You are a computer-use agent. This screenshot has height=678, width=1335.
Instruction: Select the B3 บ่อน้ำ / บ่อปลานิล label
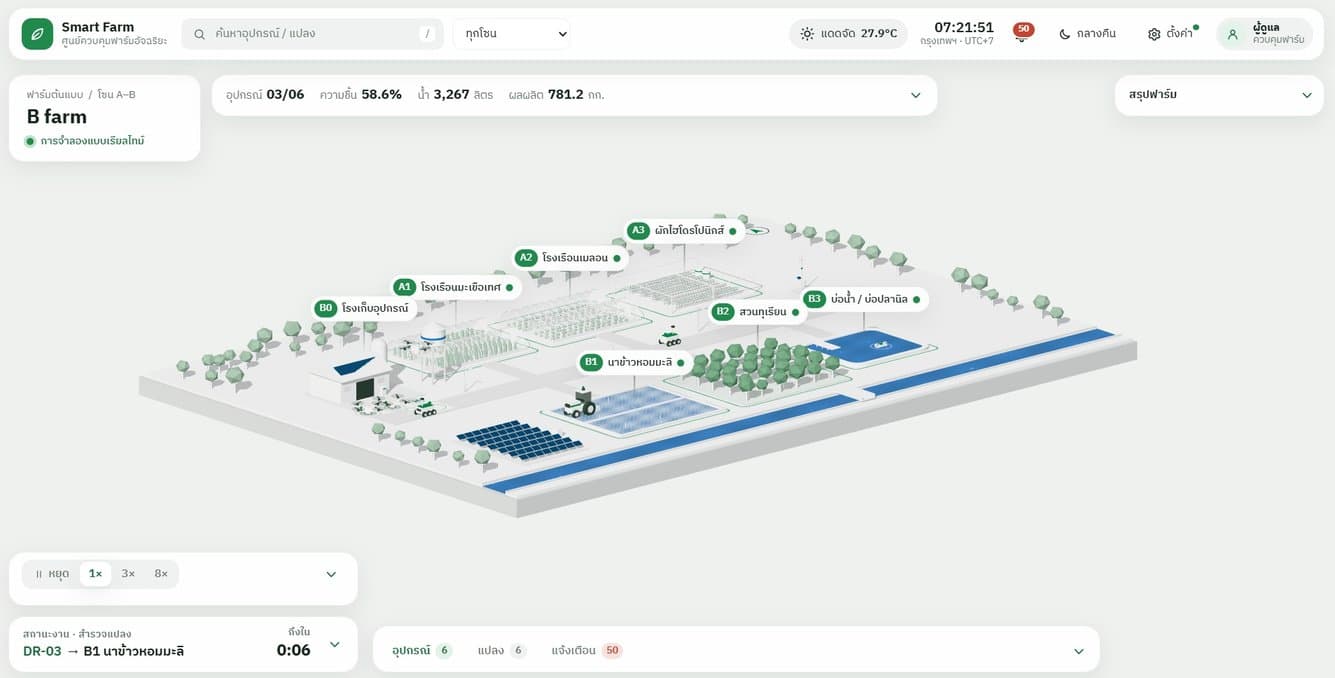865,298
